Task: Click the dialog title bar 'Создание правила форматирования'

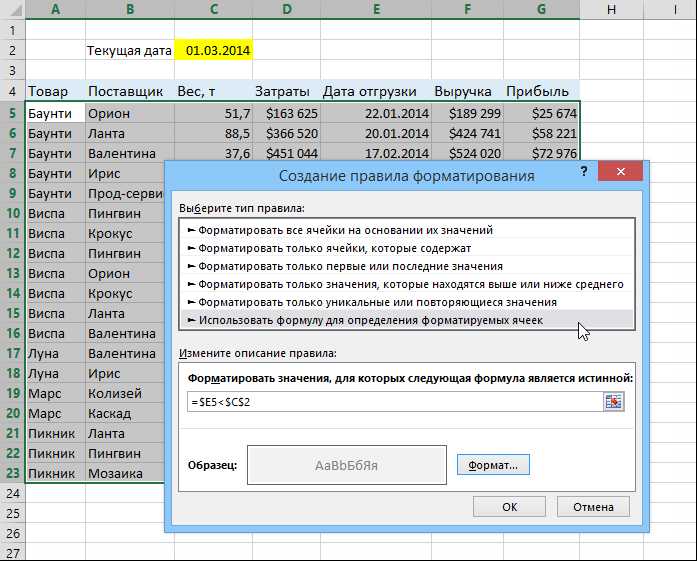Action: point(406,176)
